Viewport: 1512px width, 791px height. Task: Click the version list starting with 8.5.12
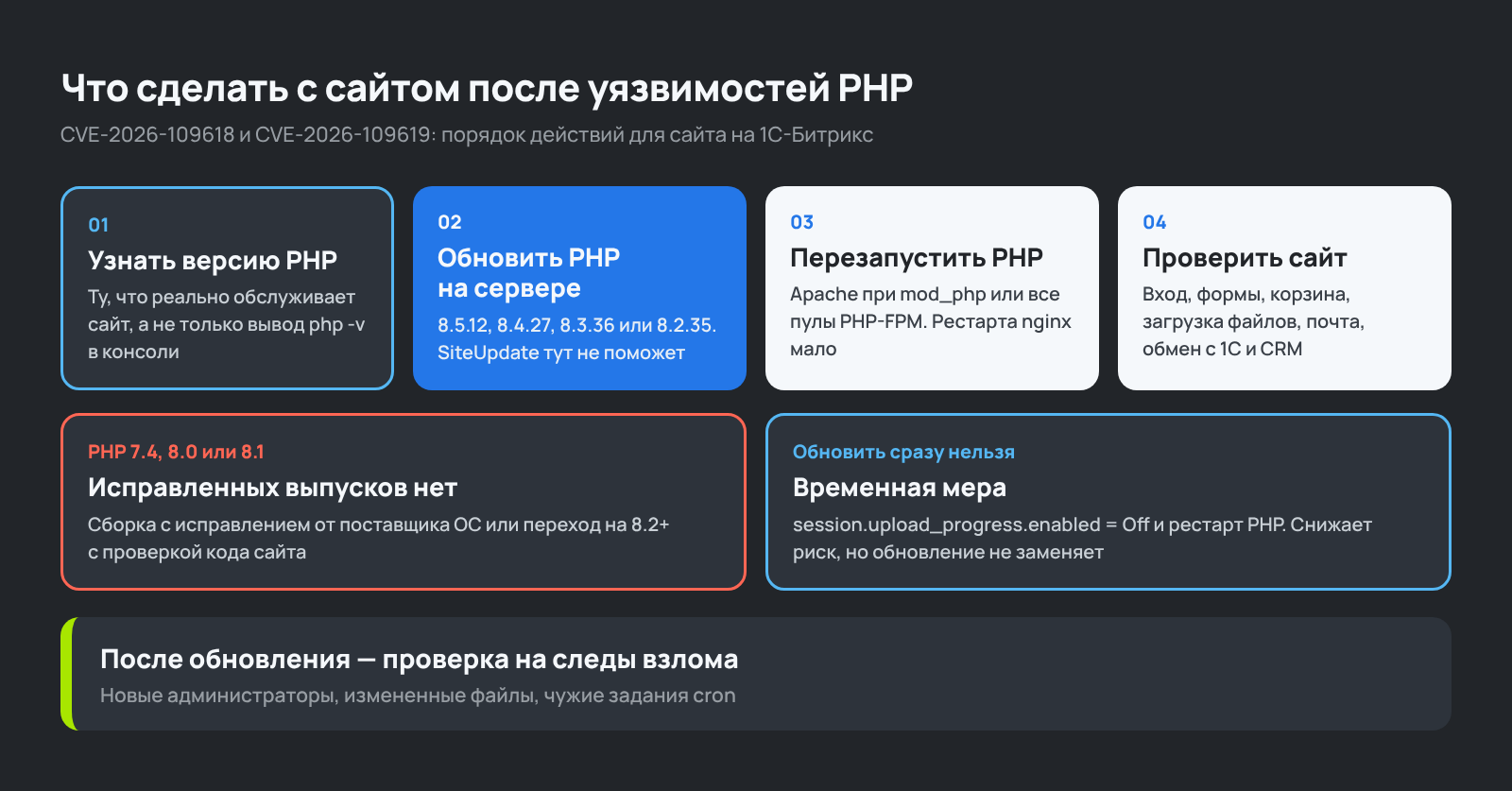click(x=577, y=338)
